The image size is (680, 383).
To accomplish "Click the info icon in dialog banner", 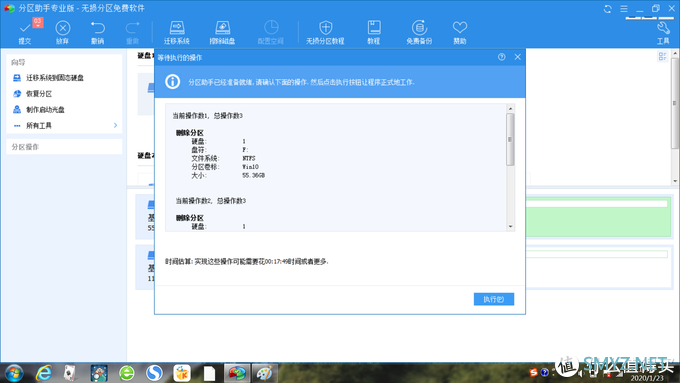I will click(x=172, y=82).
